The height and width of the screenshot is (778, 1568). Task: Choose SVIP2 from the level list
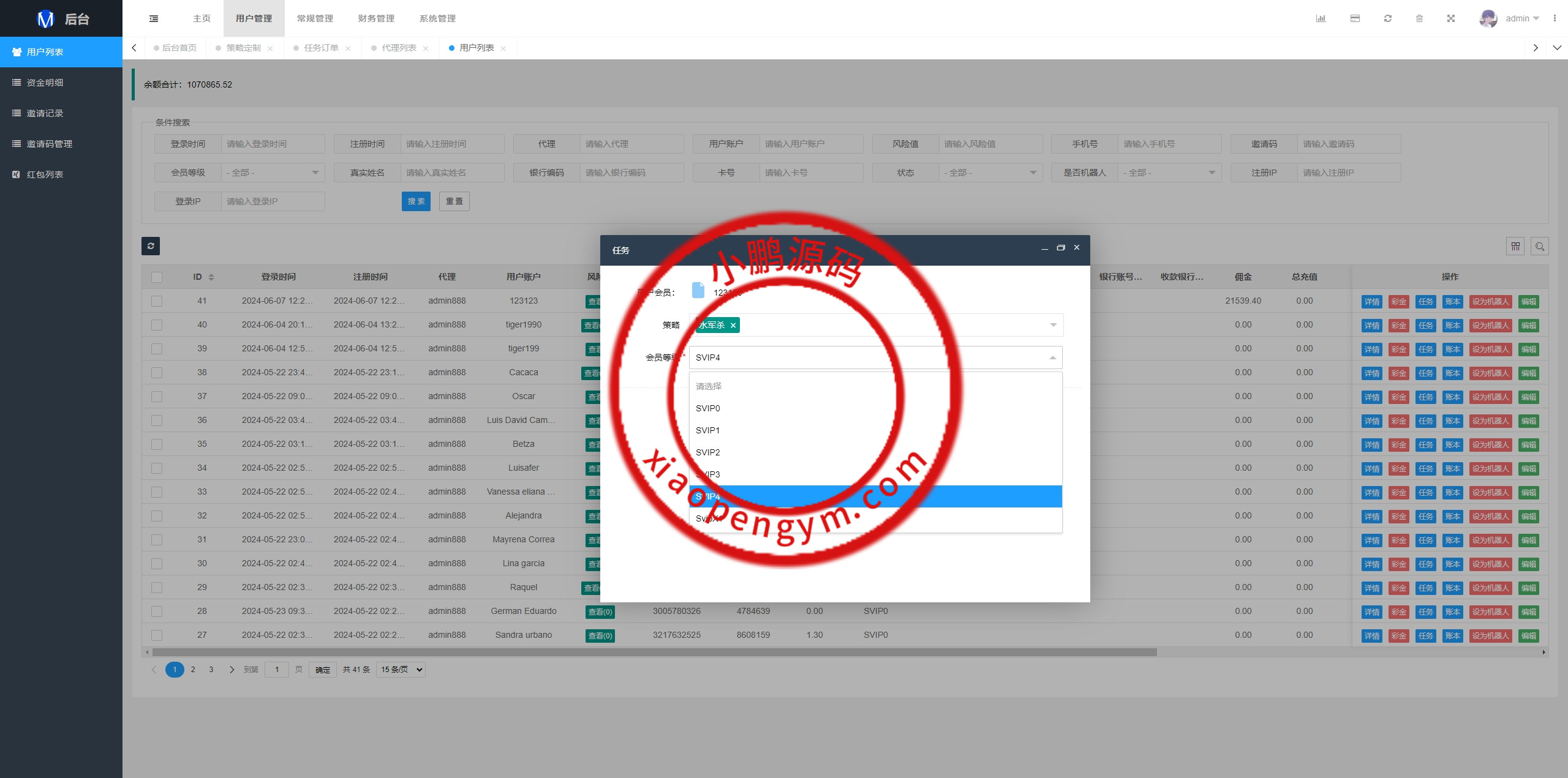click(876, 452)
